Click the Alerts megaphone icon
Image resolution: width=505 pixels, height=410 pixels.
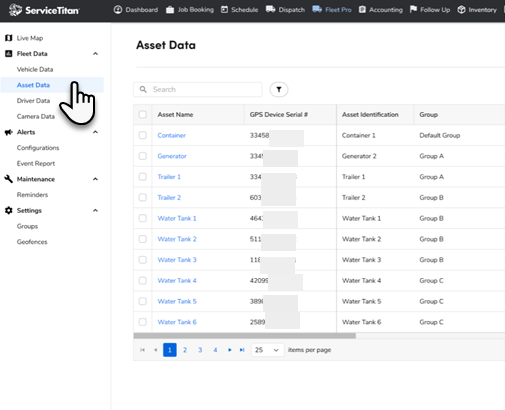[x=9, y=132]
